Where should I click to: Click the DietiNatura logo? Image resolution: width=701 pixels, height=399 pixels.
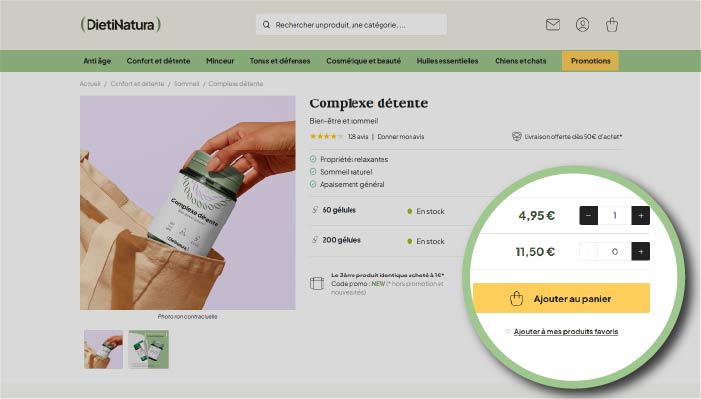(x=121, y=24)
